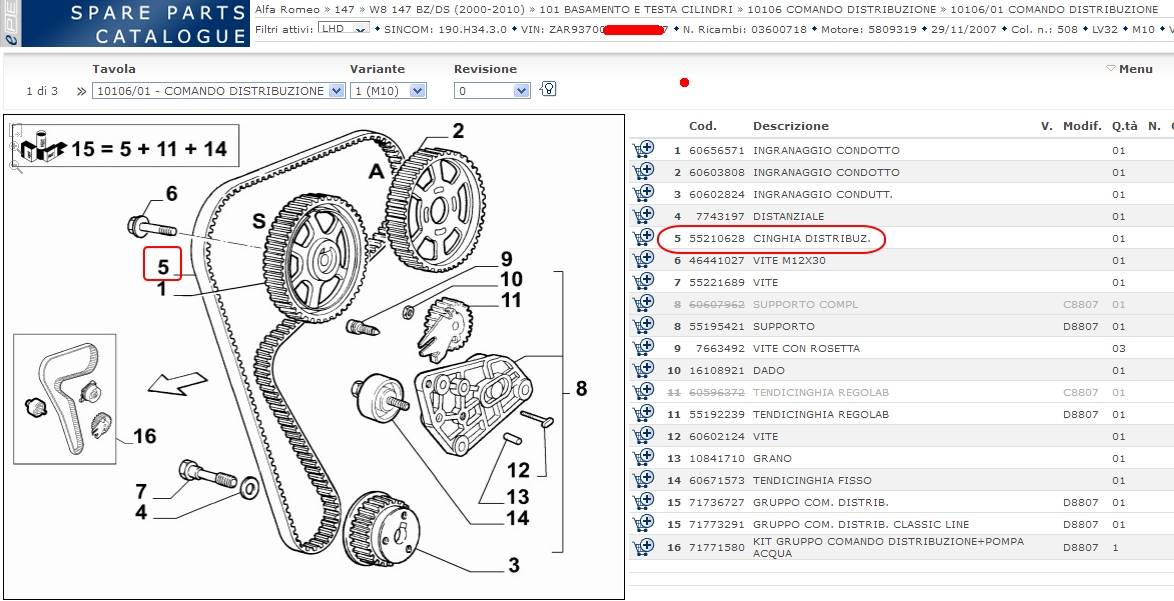1174x601 pixels.
Task: Click 10106/01 COMANDO DISTRIBUZIONE breadcrumb
Action: [1054, 10]
